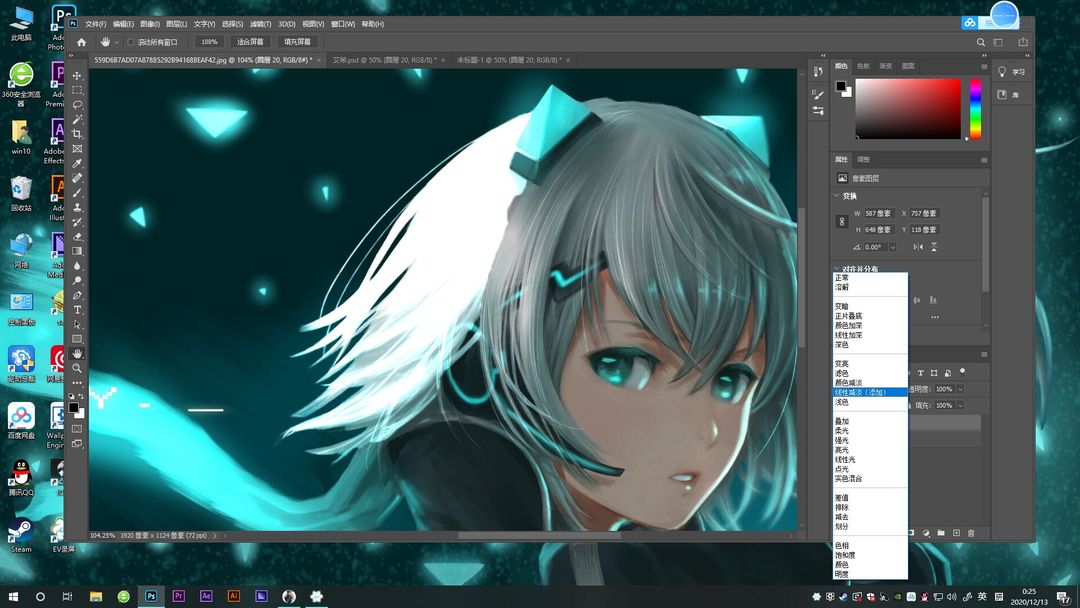
Task: Swap foreground and background colors
Action: [x=81, y=397]
